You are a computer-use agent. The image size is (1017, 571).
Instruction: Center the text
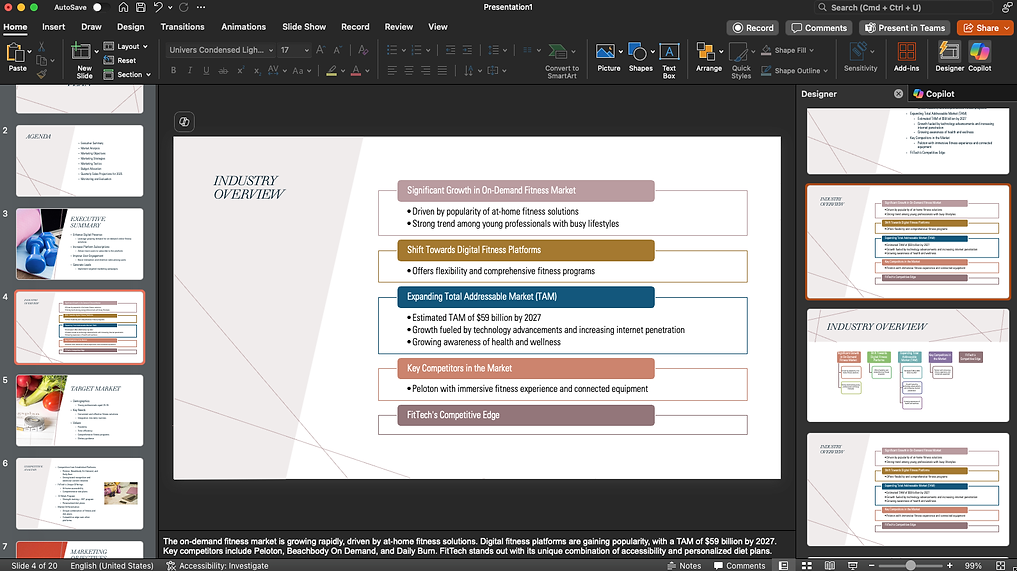point(409,70)
